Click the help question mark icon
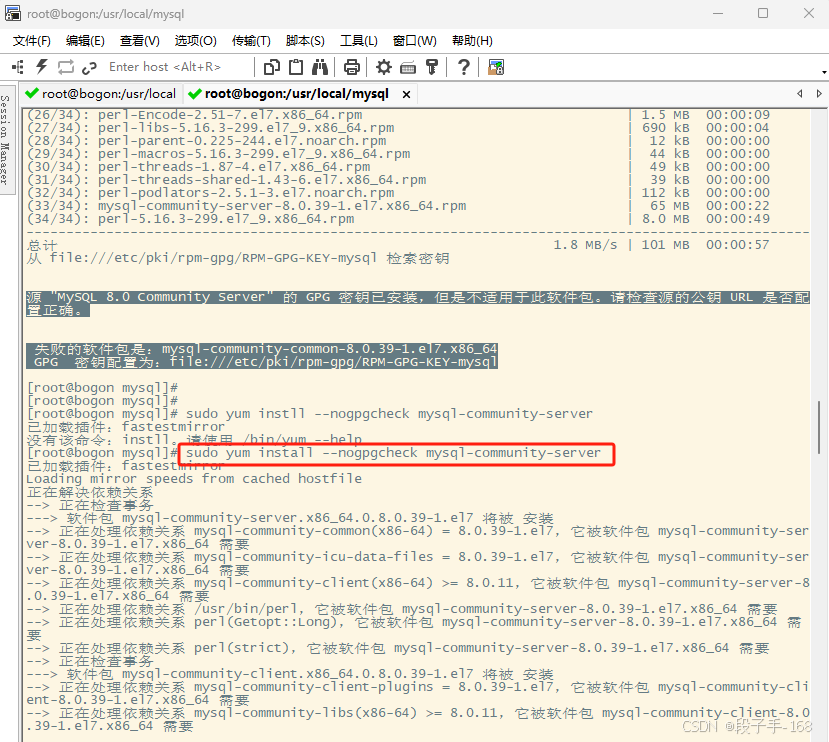829x742 pixels. pyautogui.click(x=462, y=66)
